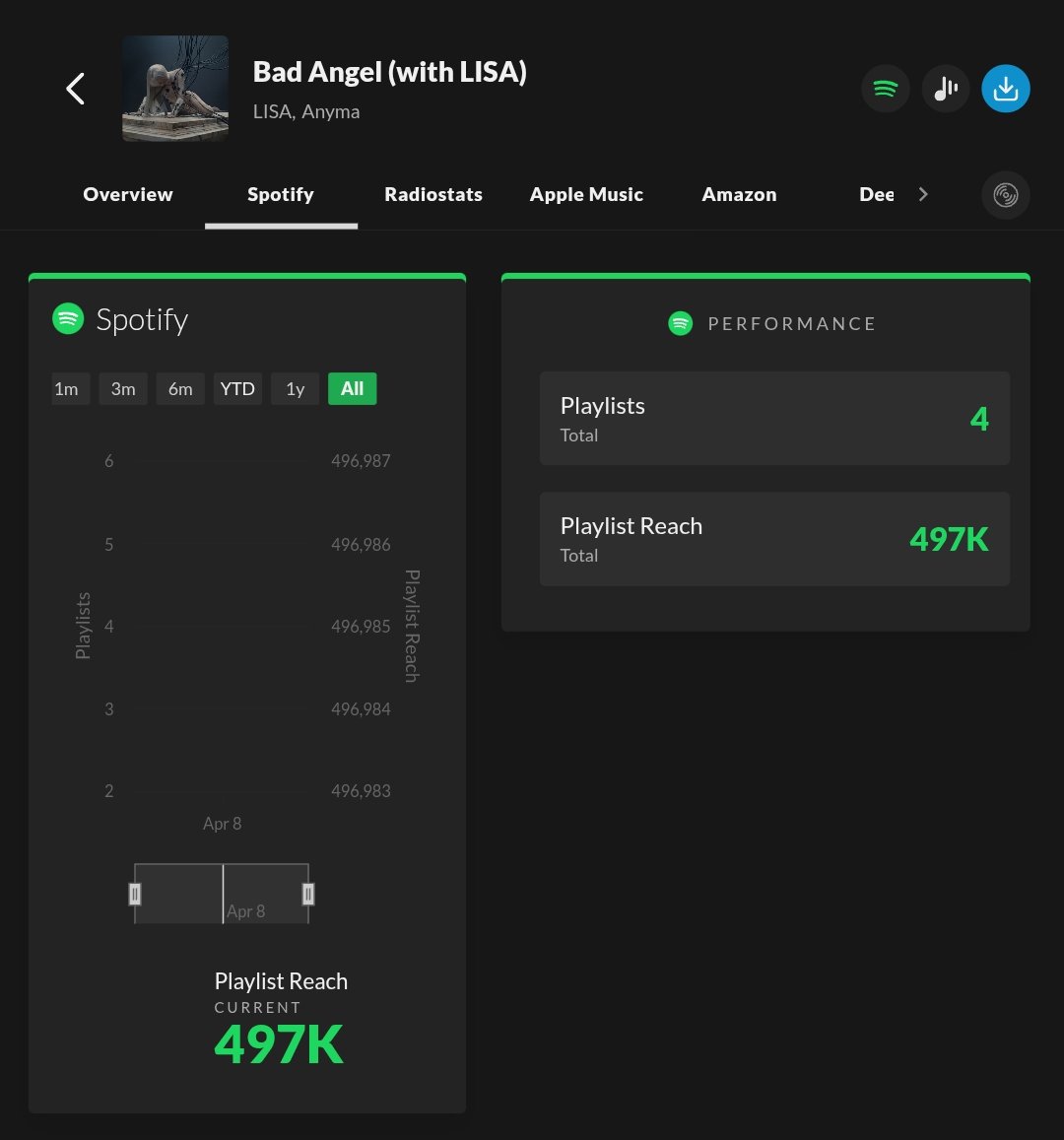Select the YTD range
The image size is (1064, 1140).
pyautogui.click(x=237, y=389)
